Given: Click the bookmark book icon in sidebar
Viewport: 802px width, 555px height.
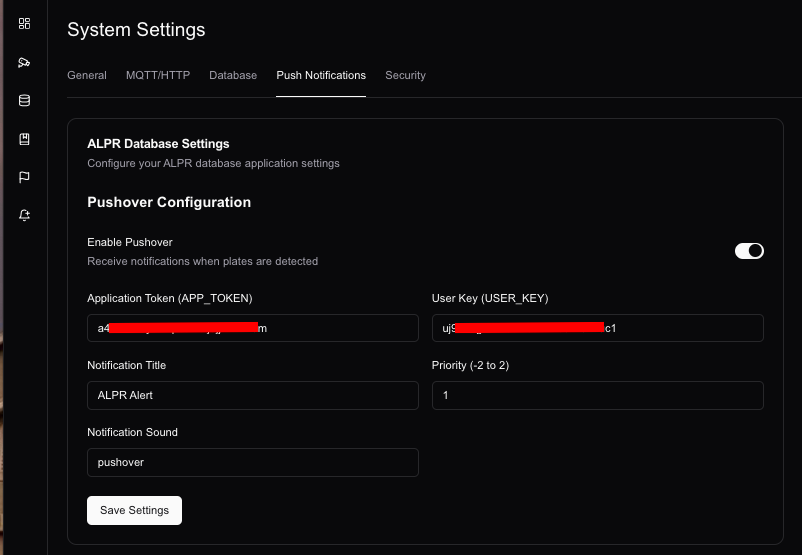Looking at the screenshot, I should [x=24, y=139].
